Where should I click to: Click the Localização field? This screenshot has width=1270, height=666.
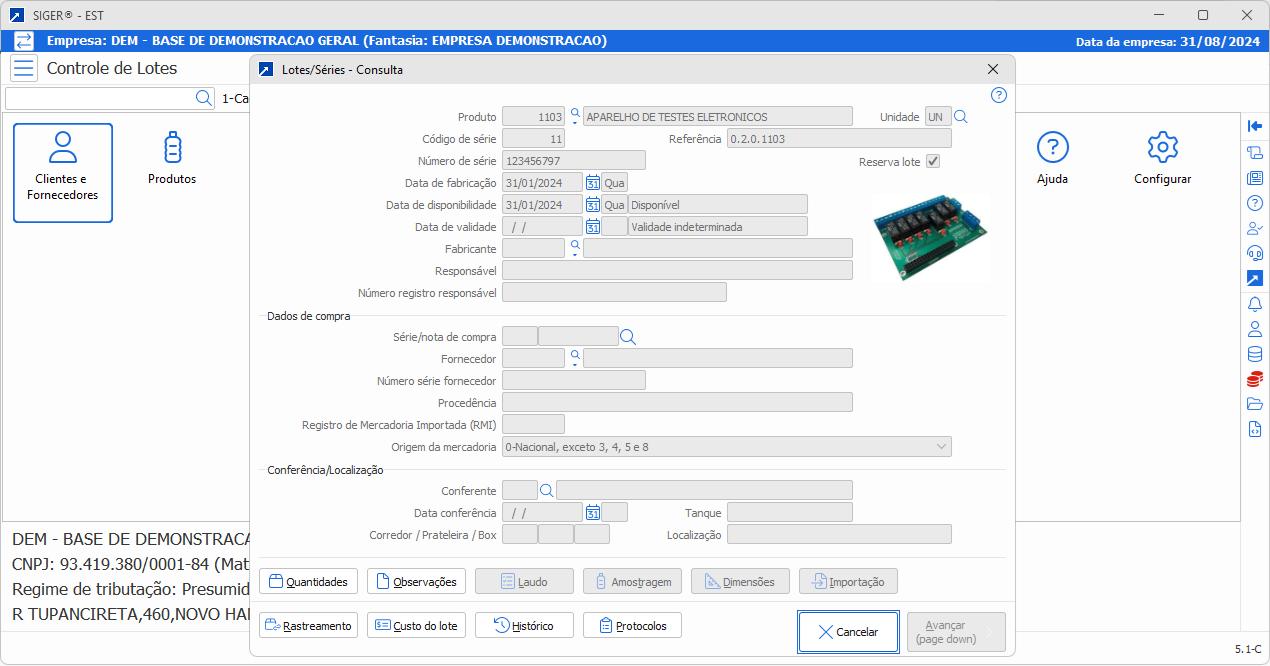(x=839, y=535)
